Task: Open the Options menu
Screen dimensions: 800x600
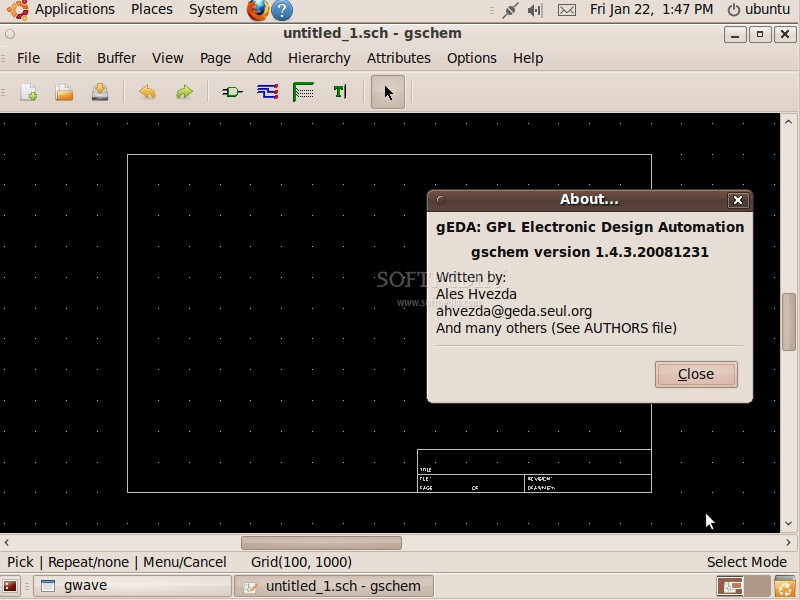Action: 471,58
